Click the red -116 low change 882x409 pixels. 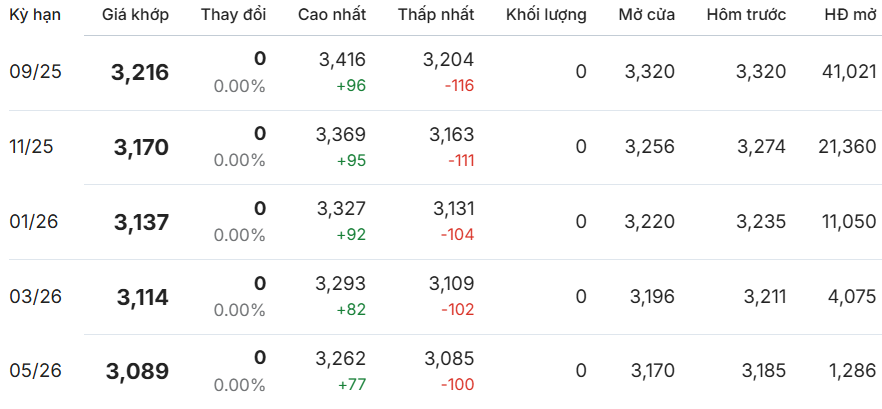pyautogui.click(x=459, y=86)
